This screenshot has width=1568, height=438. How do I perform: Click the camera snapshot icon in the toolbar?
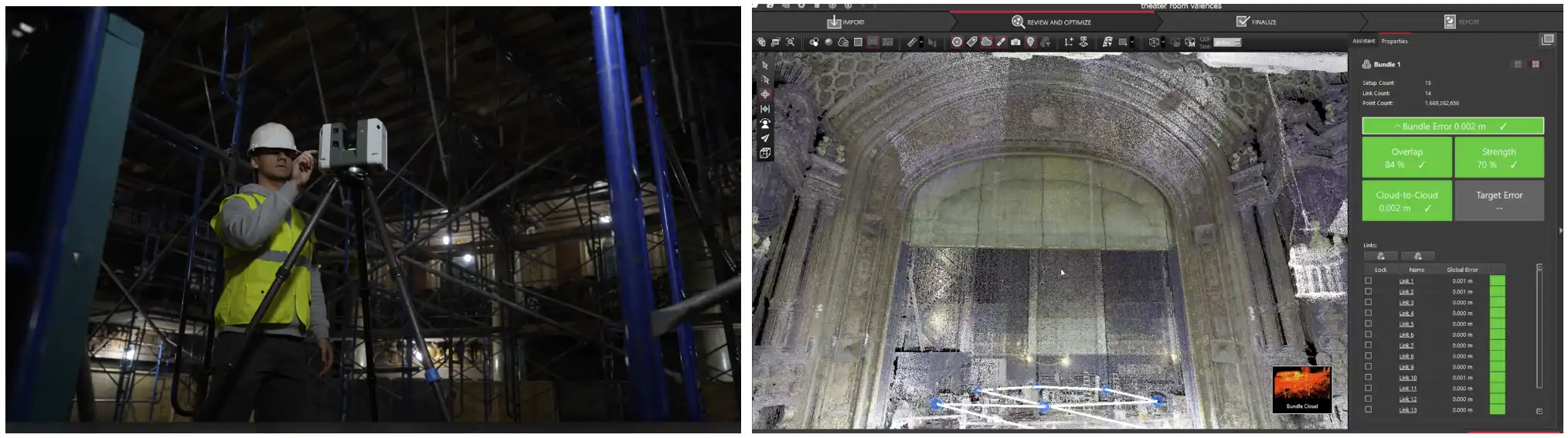pyautogui.click(x=1015, y=42)
